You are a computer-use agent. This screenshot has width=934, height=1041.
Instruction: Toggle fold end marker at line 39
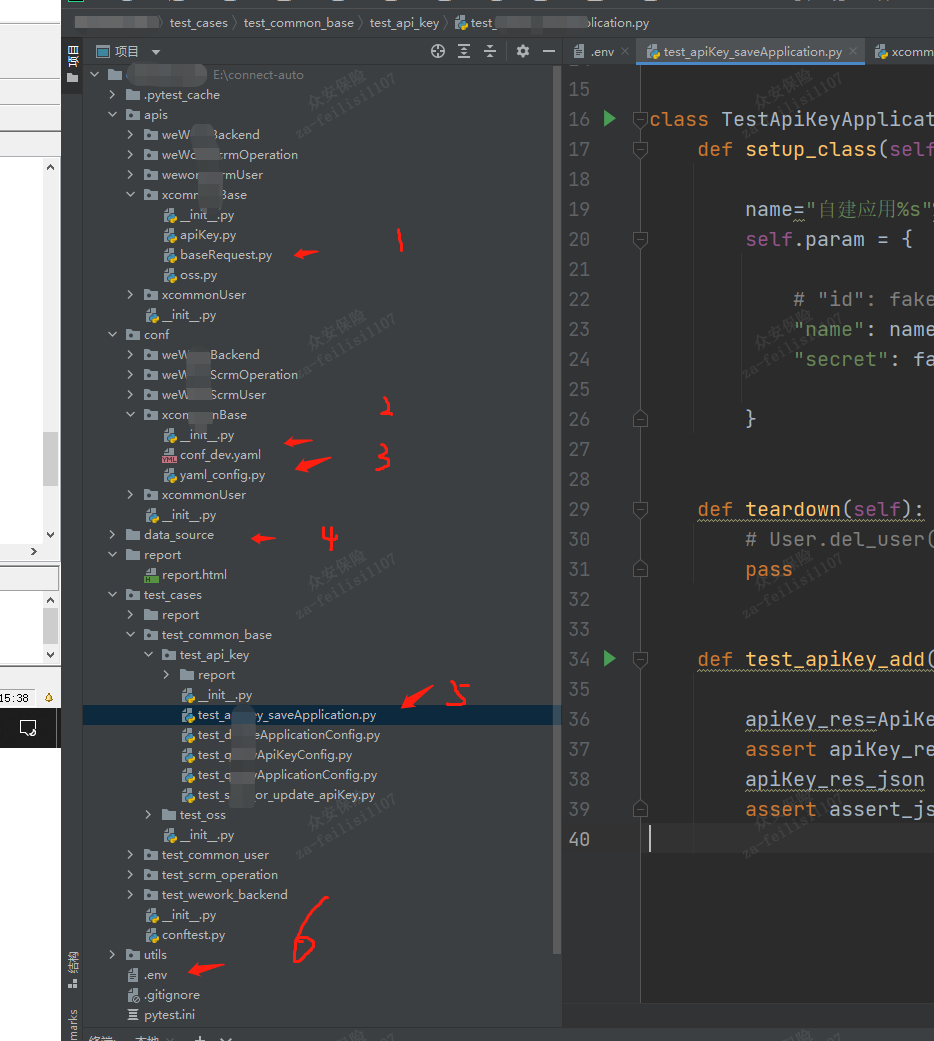click(641, 809)
